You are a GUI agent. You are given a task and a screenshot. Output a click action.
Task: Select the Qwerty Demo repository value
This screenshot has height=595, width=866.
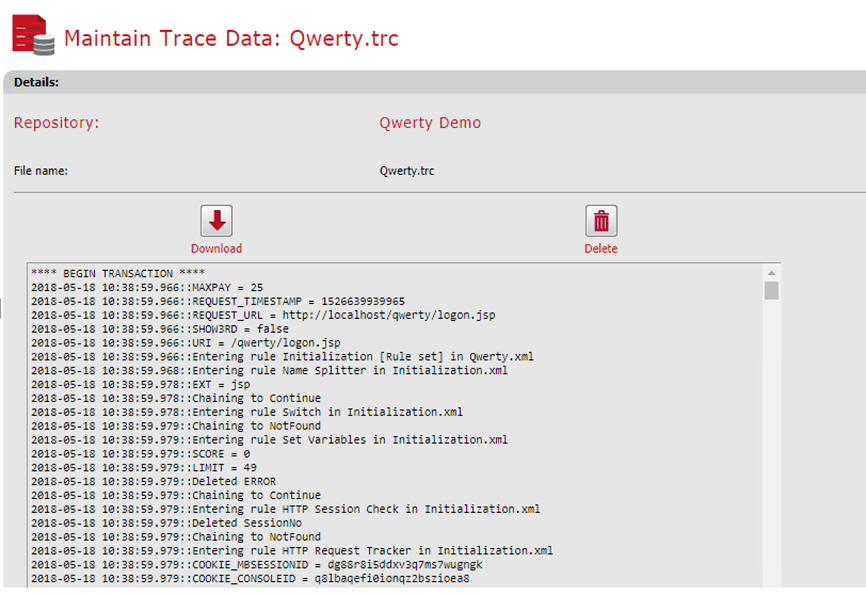click(x=430, y=123)
